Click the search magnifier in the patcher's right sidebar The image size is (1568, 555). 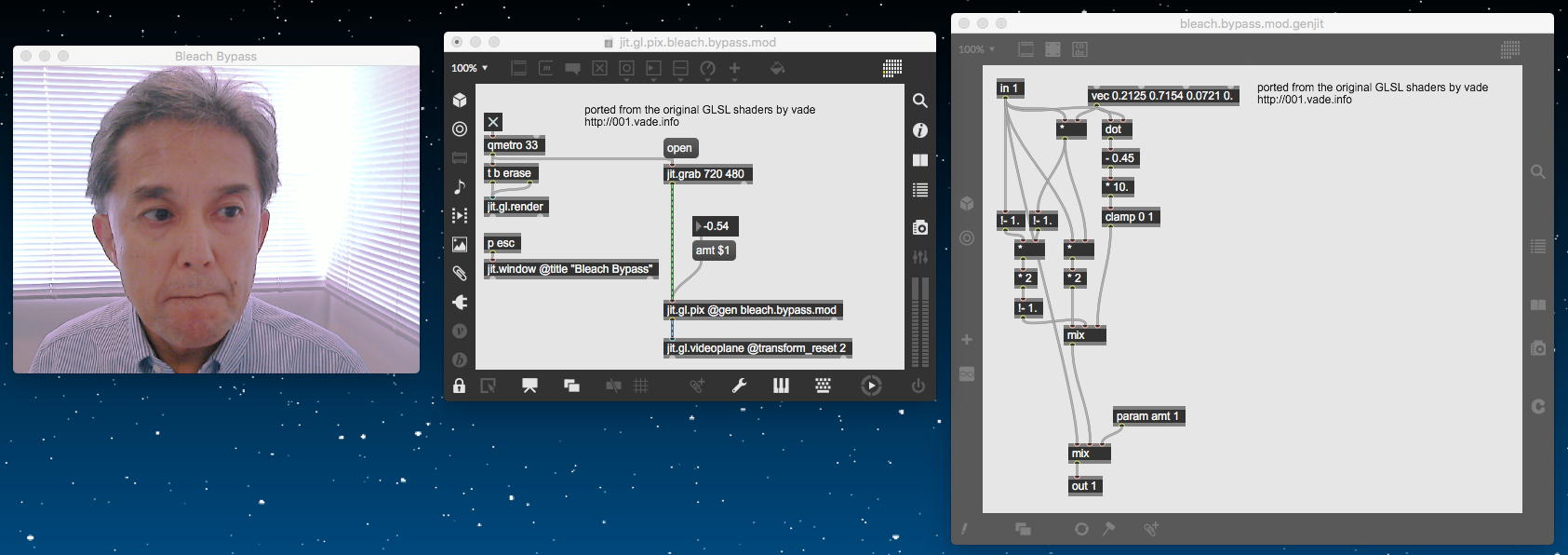pos(920,101)
